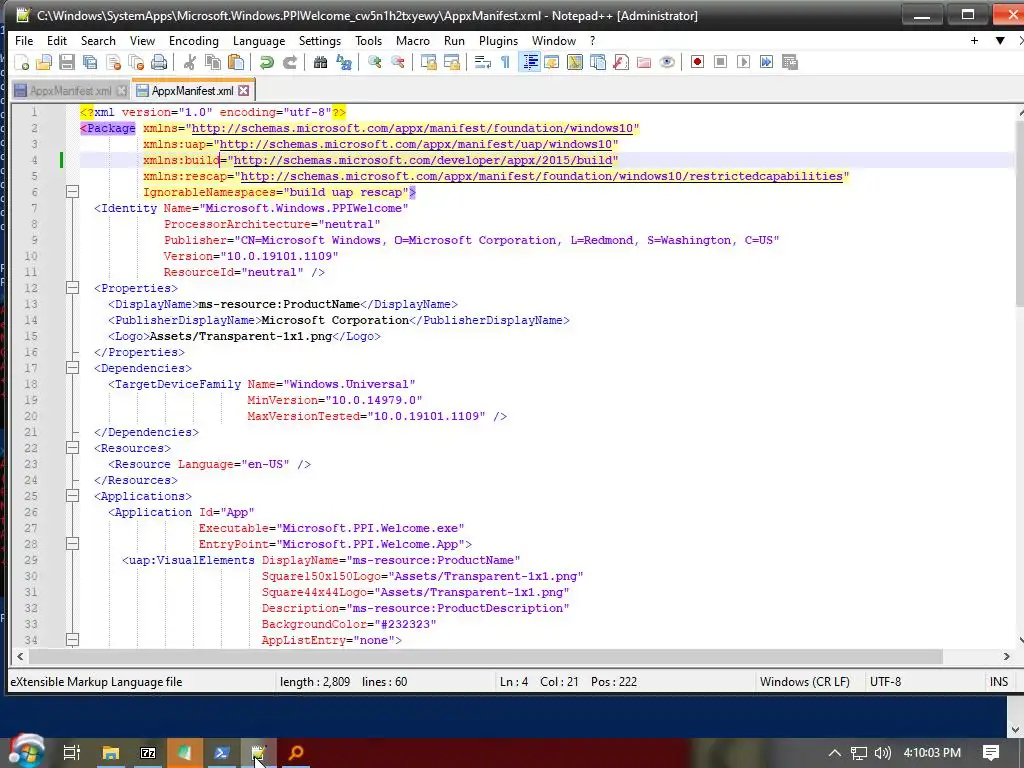This screenshot has width=1024, height=768.
Task: Click the Redo arrow icon
Action: 289,62
